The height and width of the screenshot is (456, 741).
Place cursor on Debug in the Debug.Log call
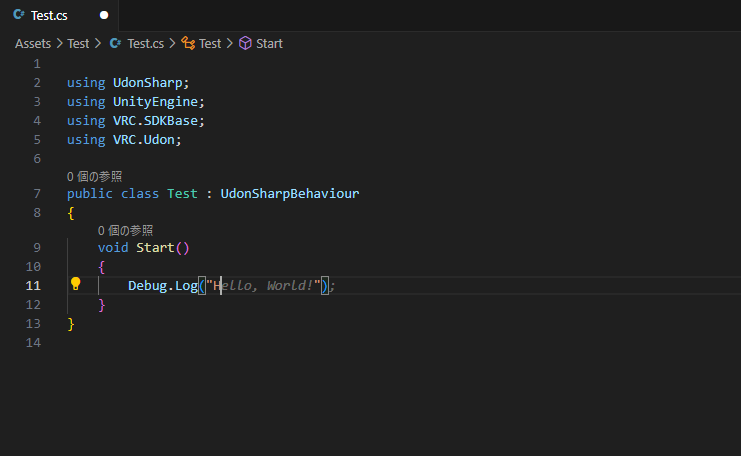[x=150, y=286]
